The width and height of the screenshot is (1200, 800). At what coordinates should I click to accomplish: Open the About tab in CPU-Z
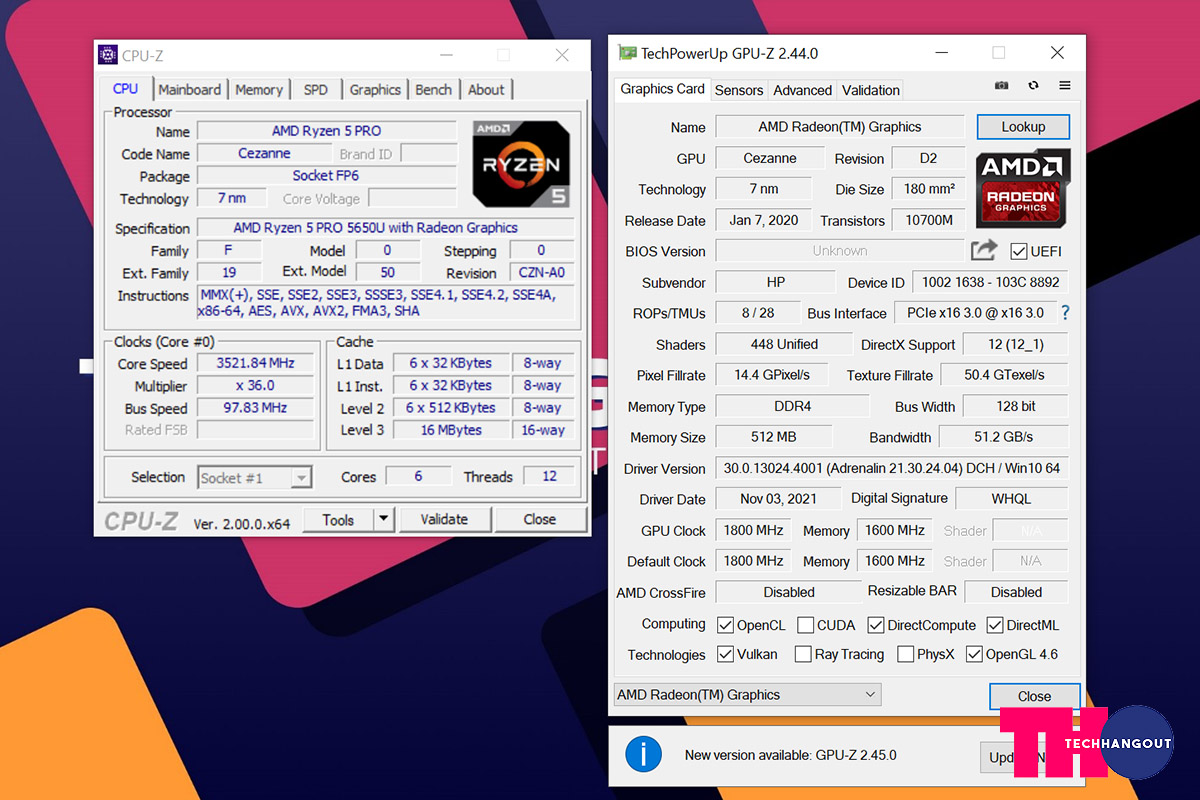tap(486, 90)
